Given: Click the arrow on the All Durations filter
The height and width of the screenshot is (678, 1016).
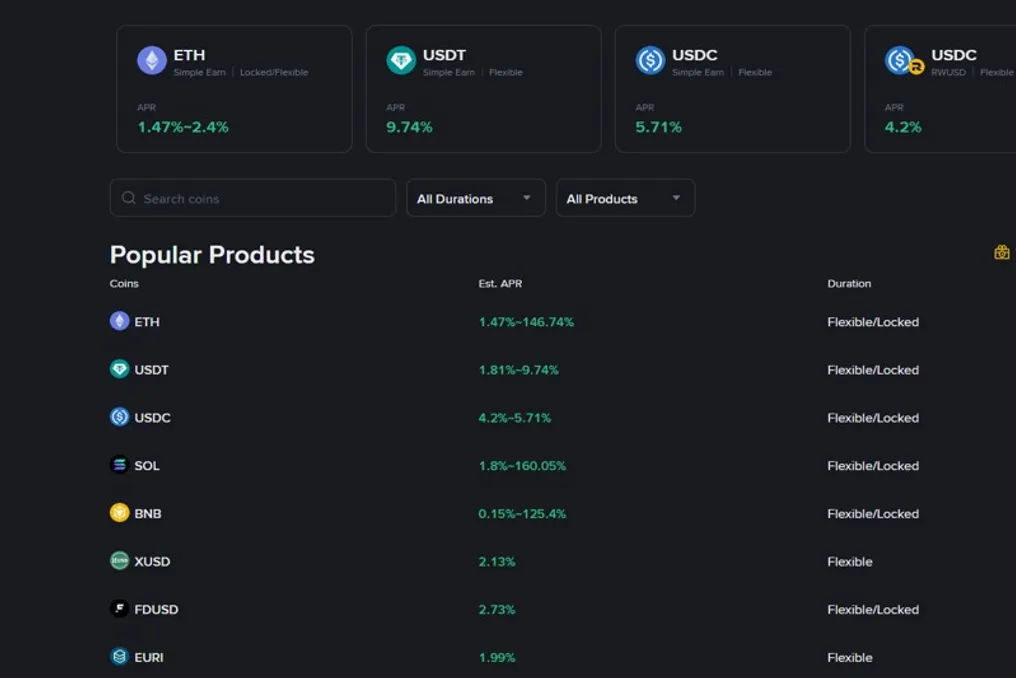Looking at the screenshot, I should [527, 198].
